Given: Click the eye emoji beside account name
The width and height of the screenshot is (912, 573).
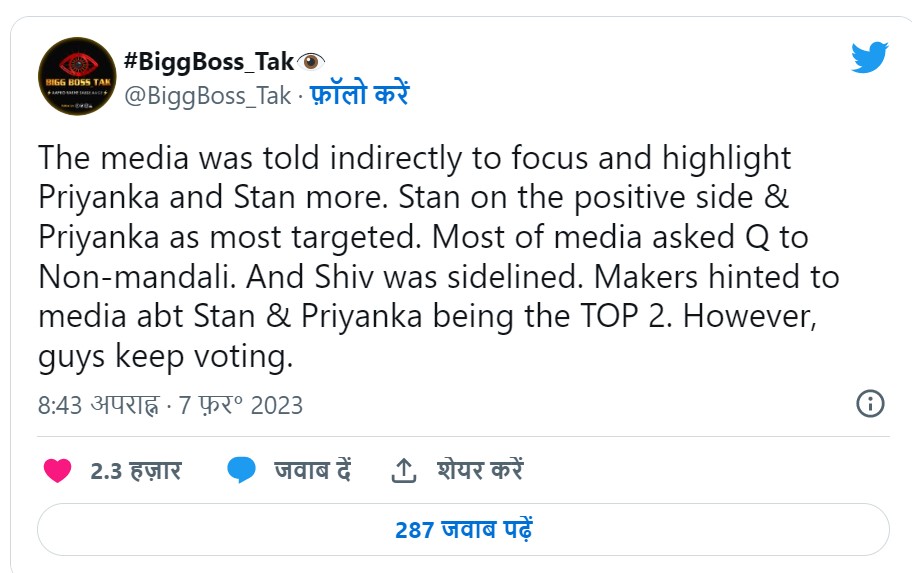Looking at the screenshot, I should pyautogui.click(x=312, y=62).
